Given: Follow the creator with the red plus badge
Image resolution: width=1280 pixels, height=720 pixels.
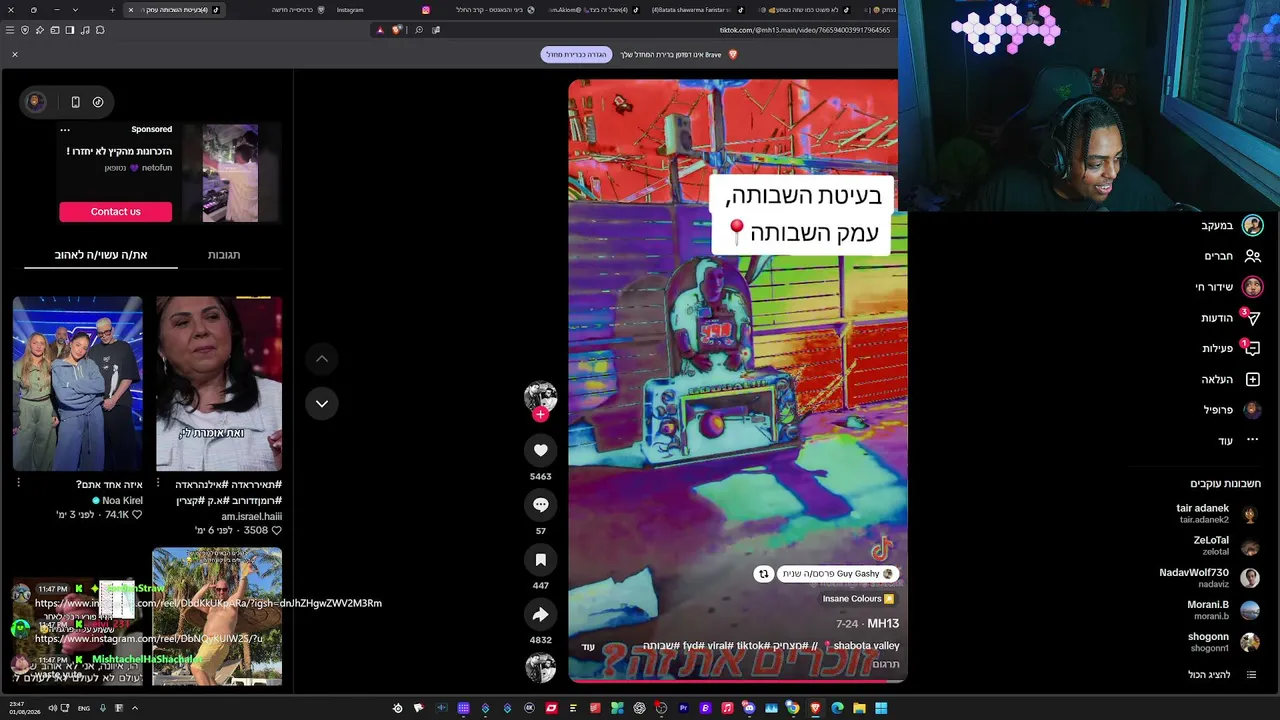Looking at the screenshot, I should [540, 414].
